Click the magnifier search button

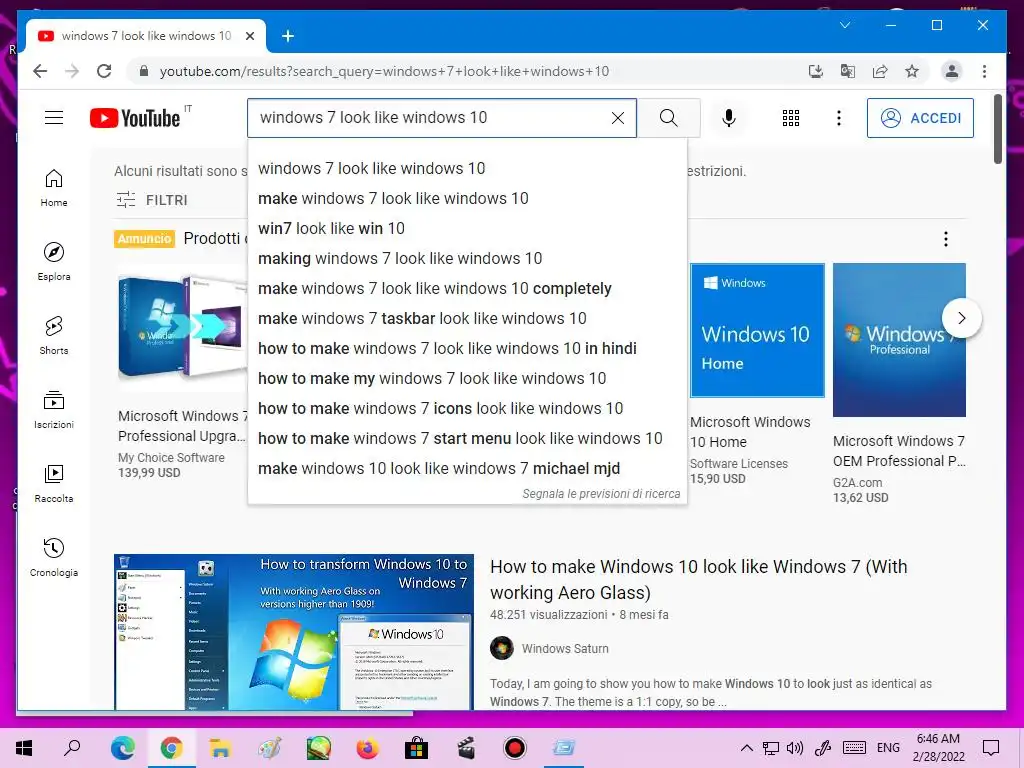[668, 118]
